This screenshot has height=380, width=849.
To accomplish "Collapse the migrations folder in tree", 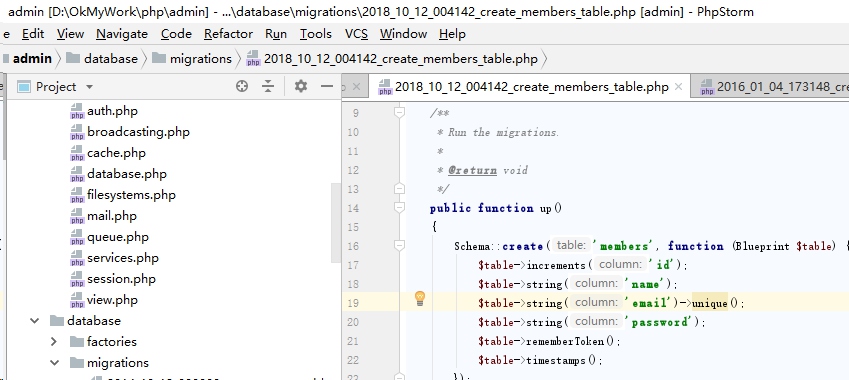I will 54,363.
